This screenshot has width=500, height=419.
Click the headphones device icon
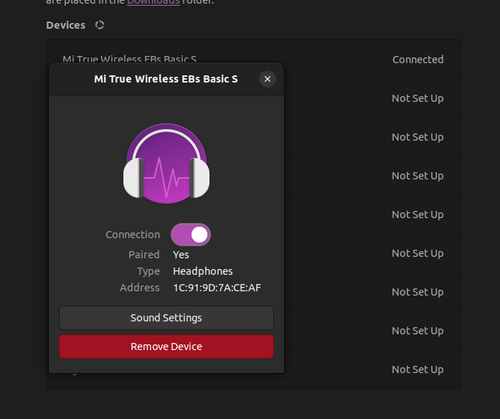click(166, 164)
